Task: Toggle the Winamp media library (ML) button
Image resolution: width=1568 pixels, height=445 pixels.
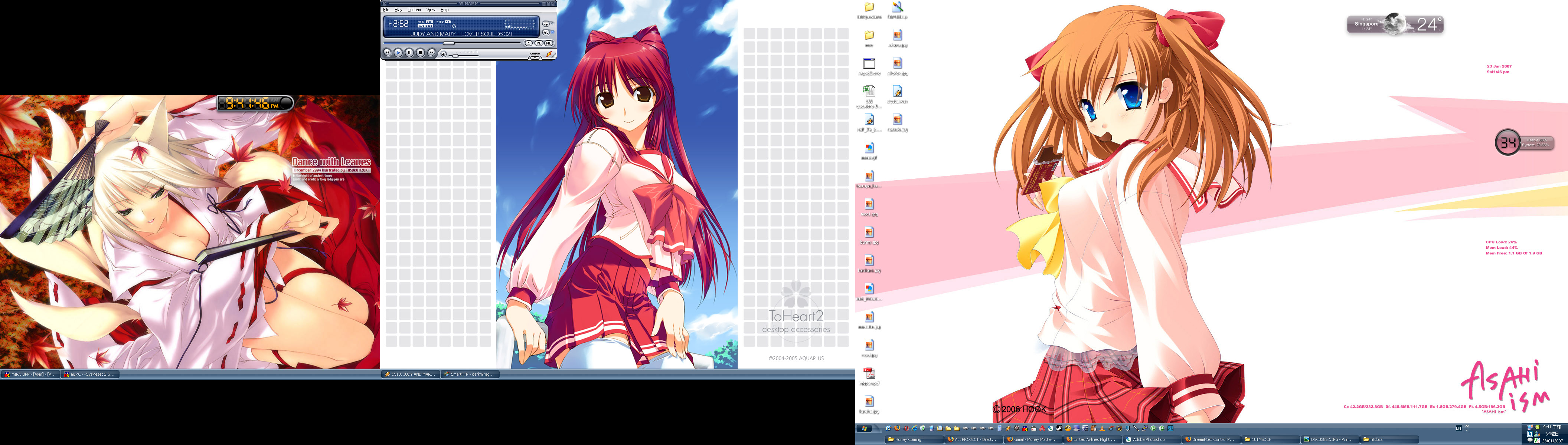Action: tap(548, 43)
